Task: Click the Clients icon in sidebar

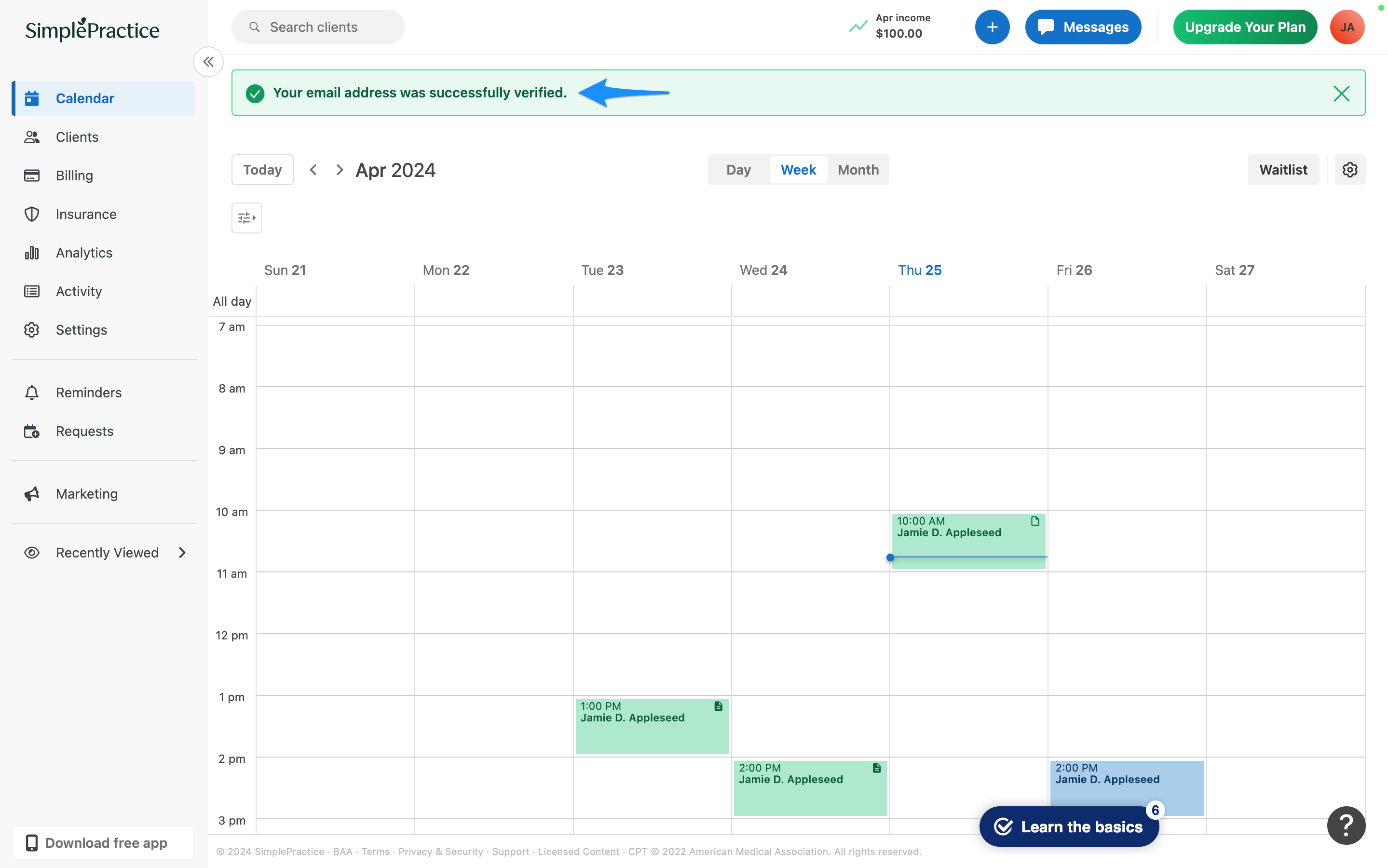Action: [x=33, y=137]
